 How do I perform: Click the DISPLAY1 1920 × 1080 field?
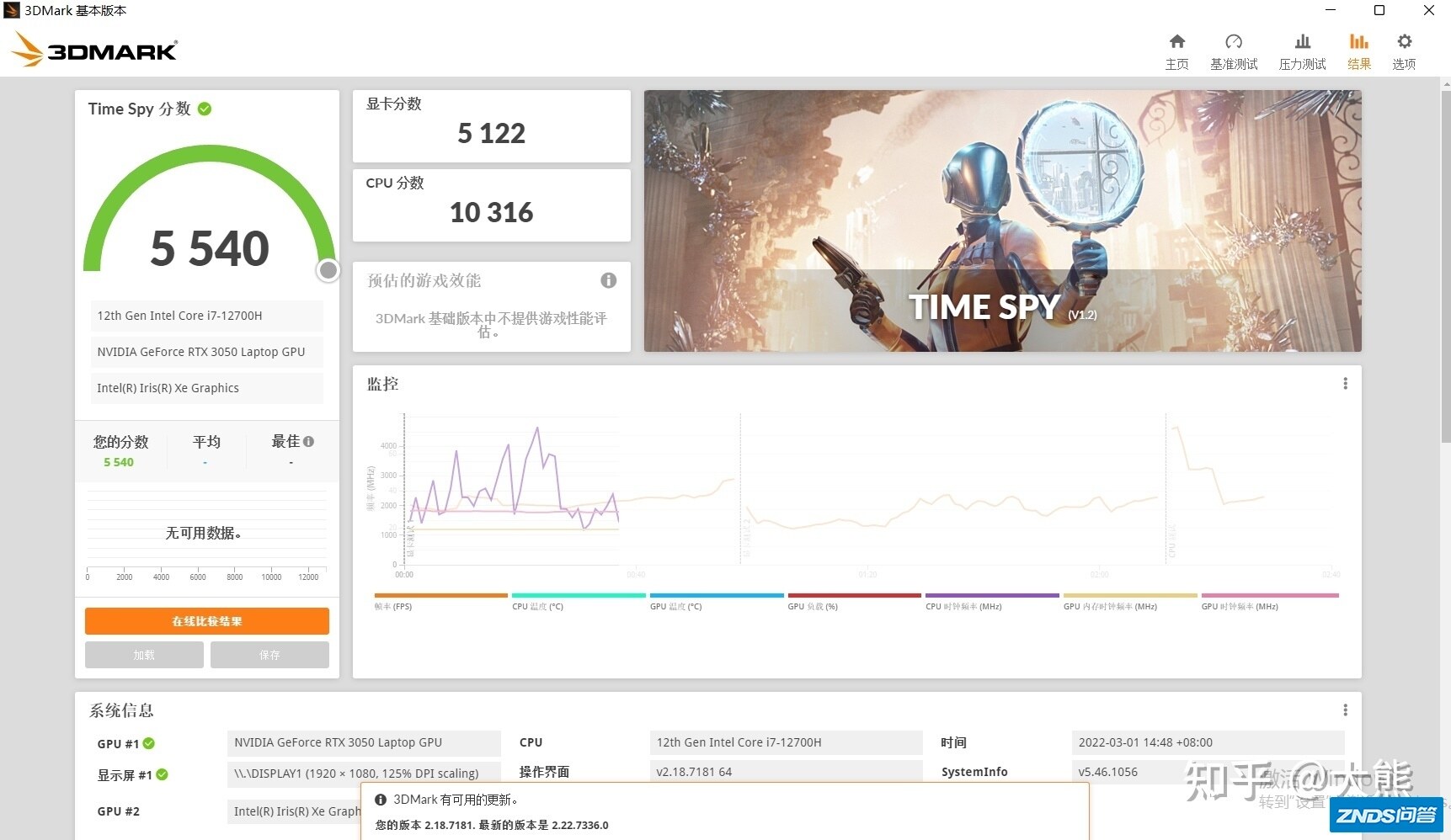click(364, 774)
